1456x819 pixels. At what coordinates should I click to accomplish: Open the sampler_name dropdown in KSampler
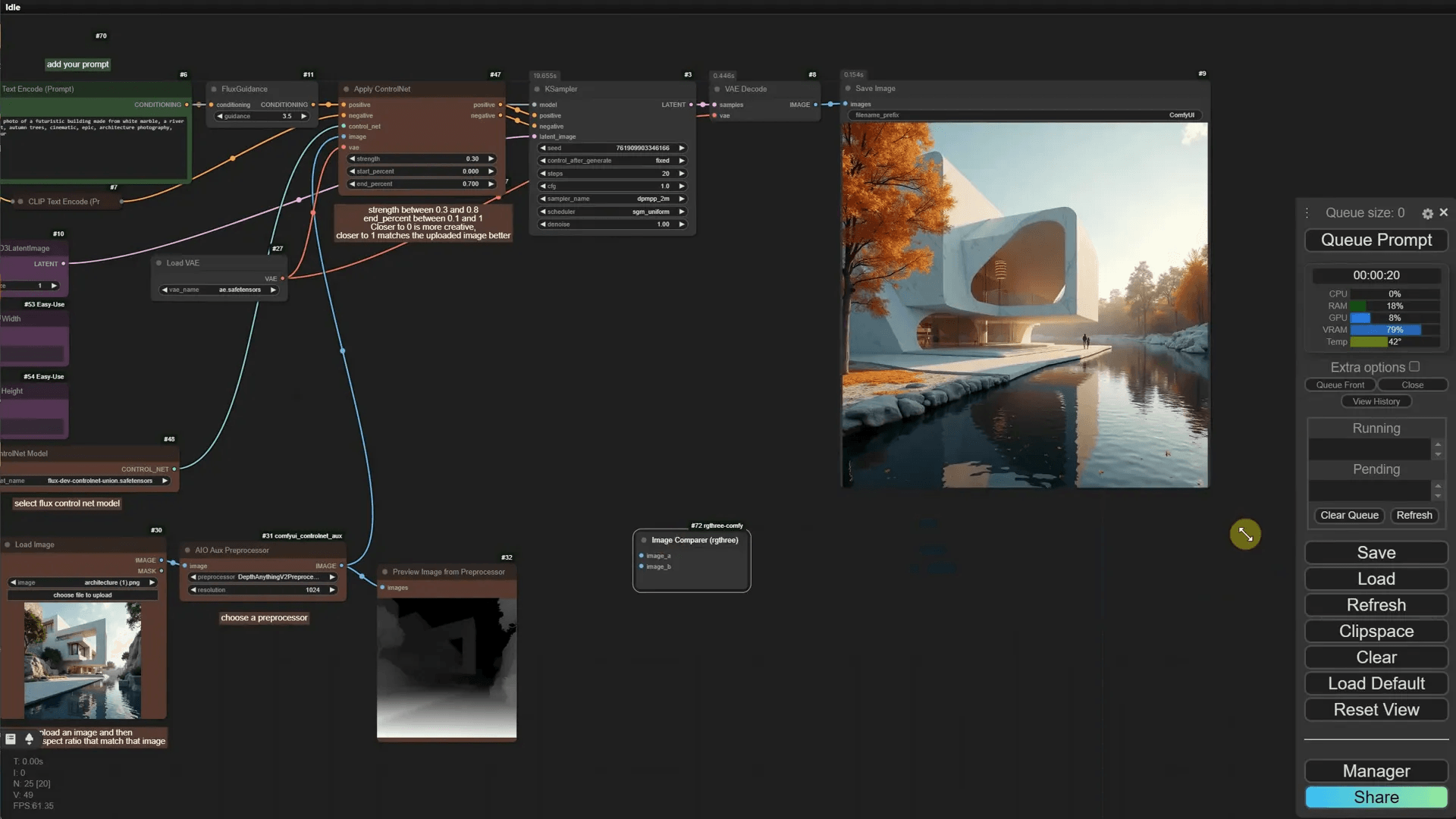(612, 199)
